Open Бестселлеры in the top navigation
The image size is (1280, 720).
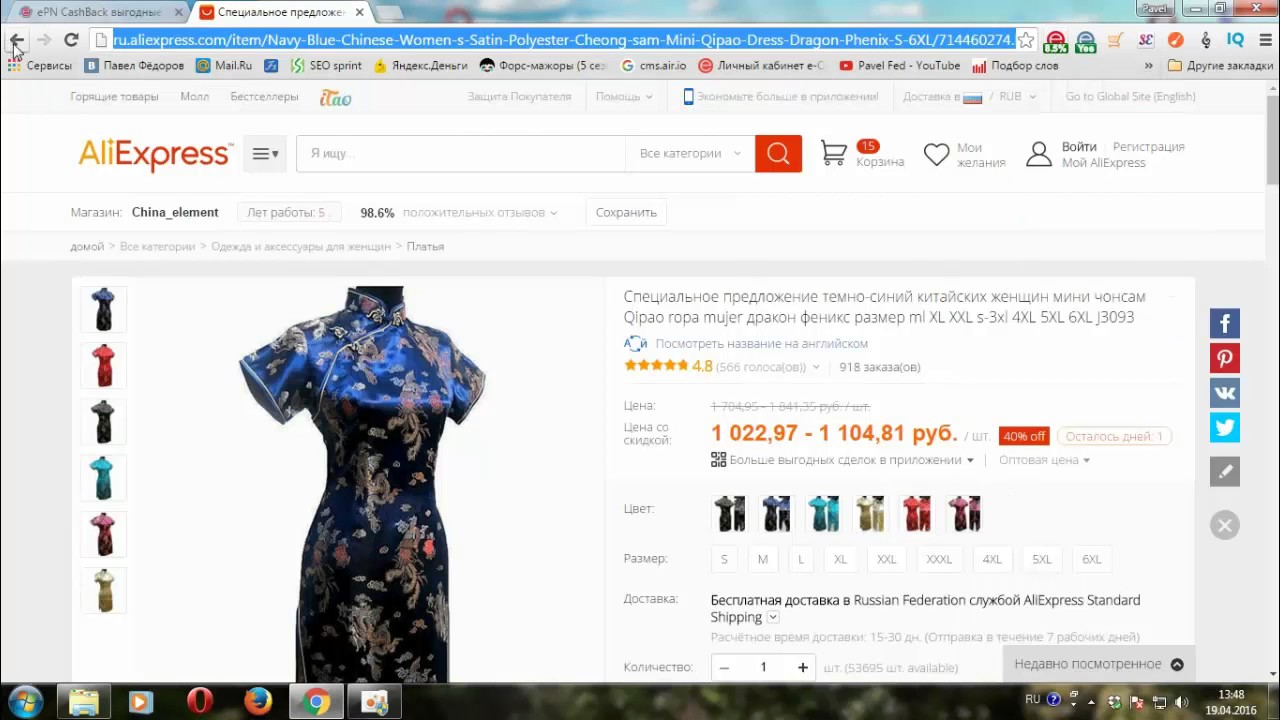tap(264, 97)
